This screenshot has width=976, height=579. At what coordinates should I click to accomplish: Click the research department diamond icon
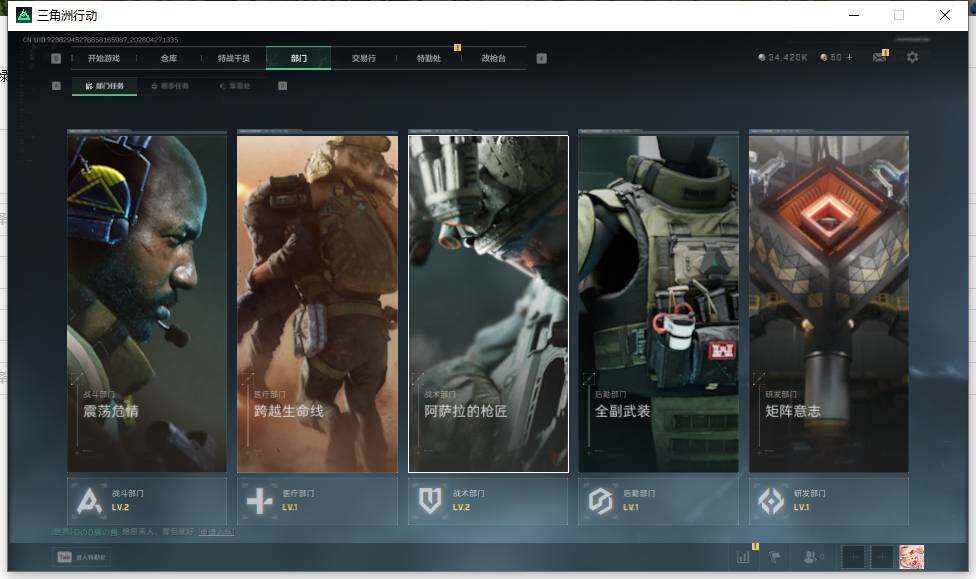coord(771,501)
